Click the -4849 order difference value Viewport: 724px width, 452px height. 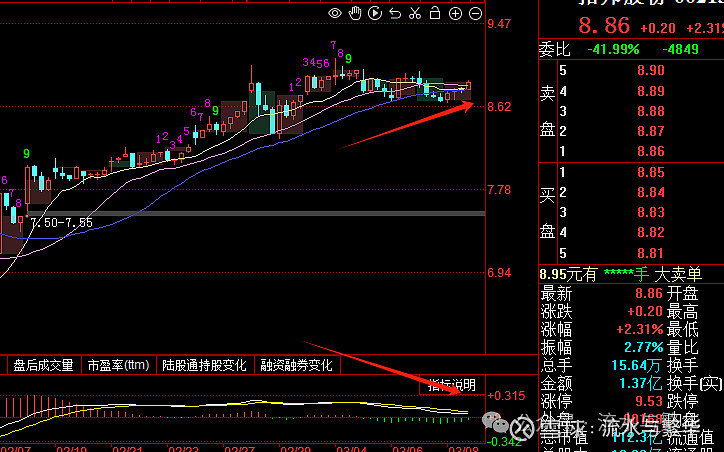[680, 49]
